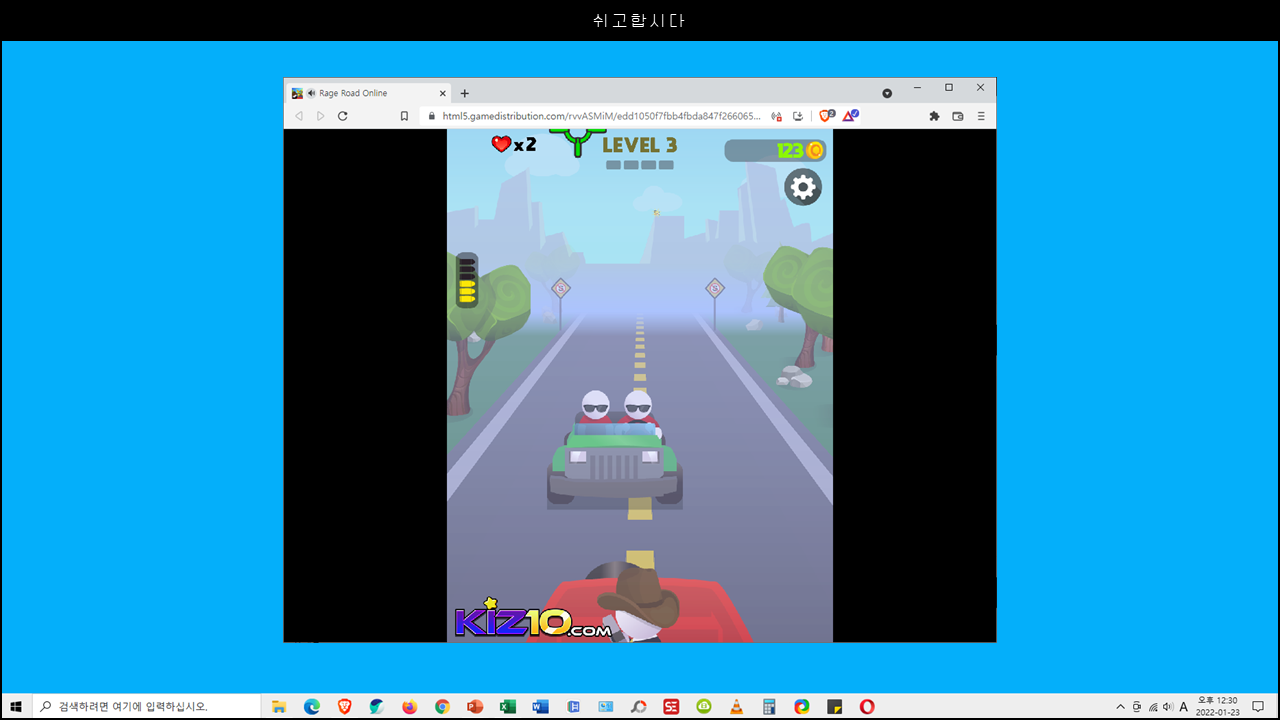Click the gold coin icon
Screen dimensions: 1280x720
point(815,150)
